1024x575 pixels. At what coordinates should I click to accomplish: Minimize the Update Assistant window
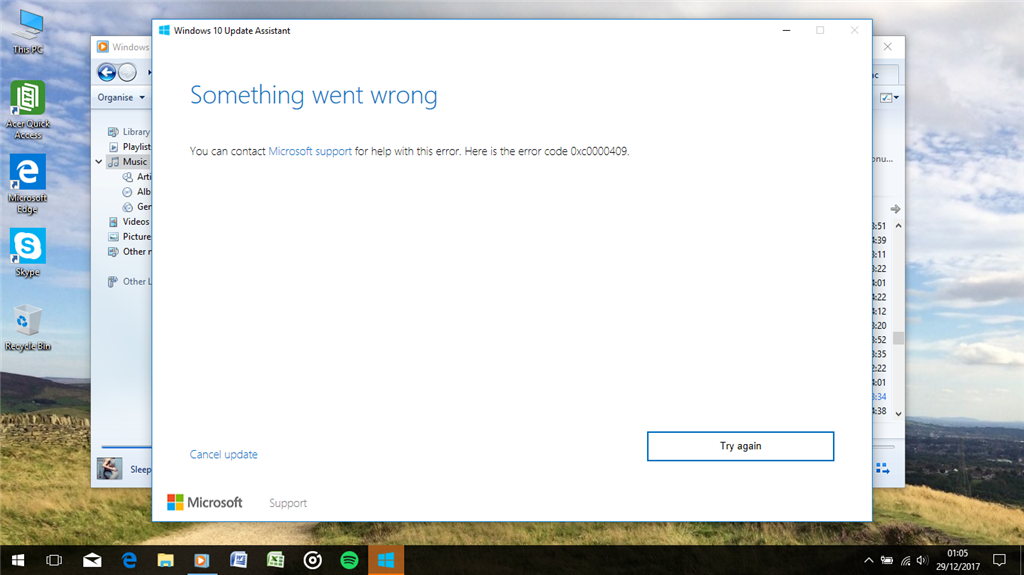pos(786,30)
